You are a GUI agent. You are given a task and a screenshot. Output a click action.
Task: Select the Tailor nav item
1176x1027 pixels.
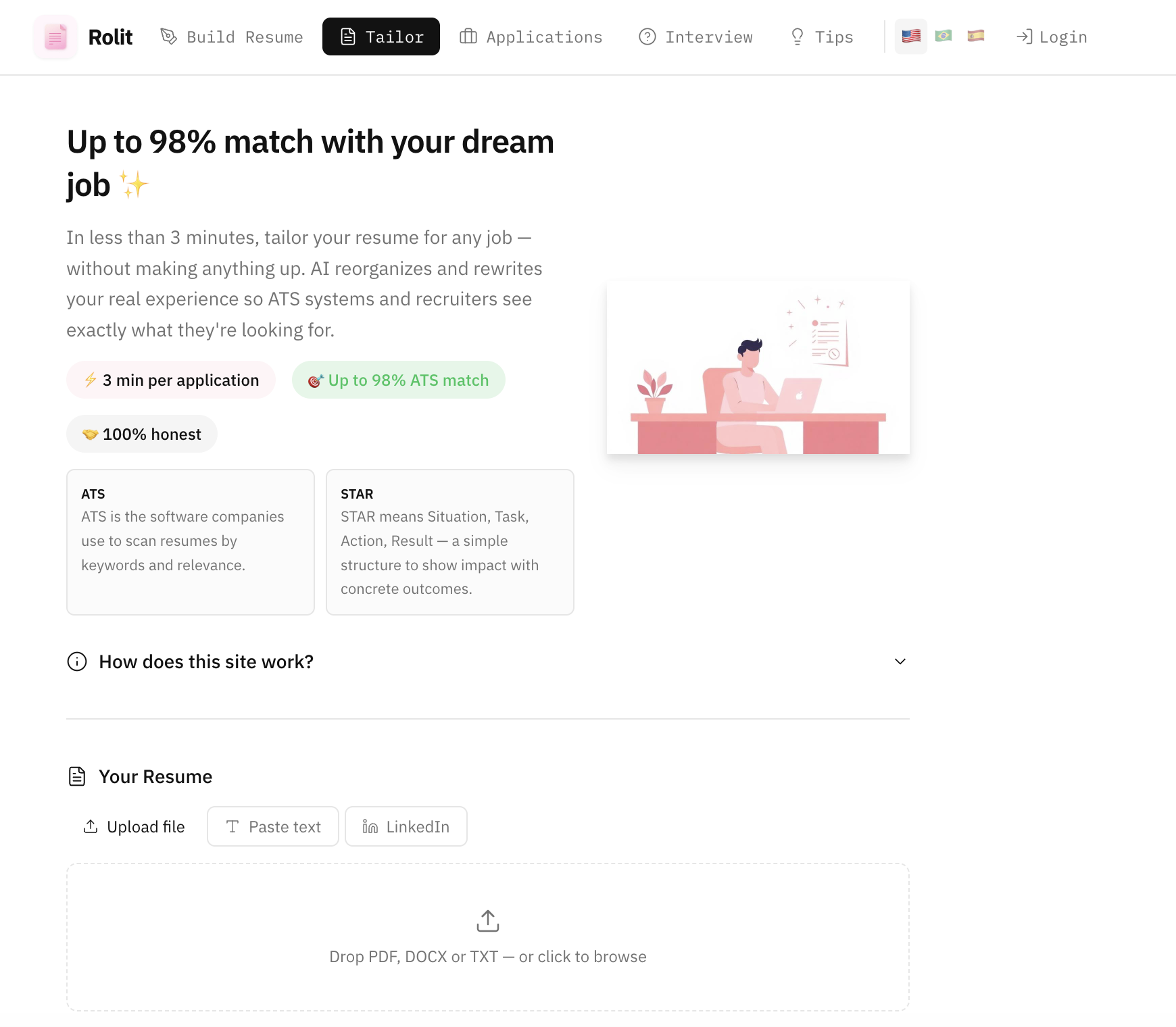tap(381, 37)
